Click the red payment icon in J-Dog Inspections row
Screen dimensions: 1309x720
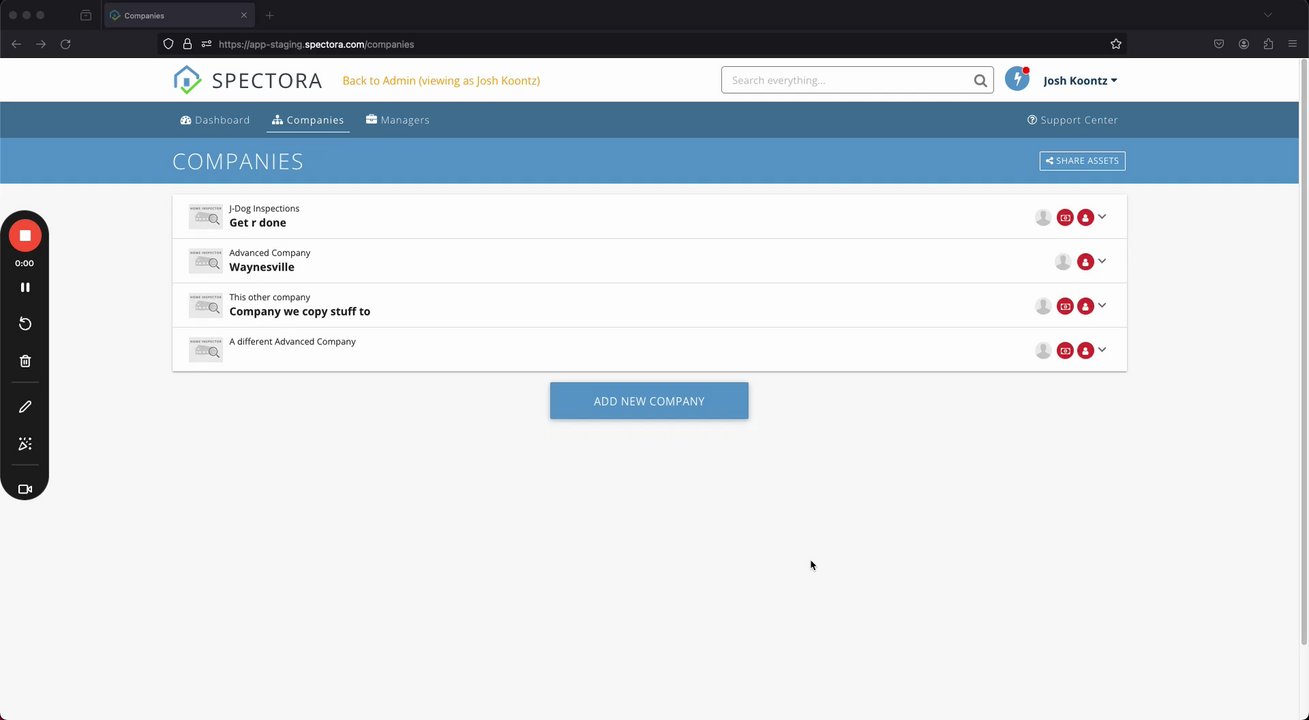pos(1065,217)
